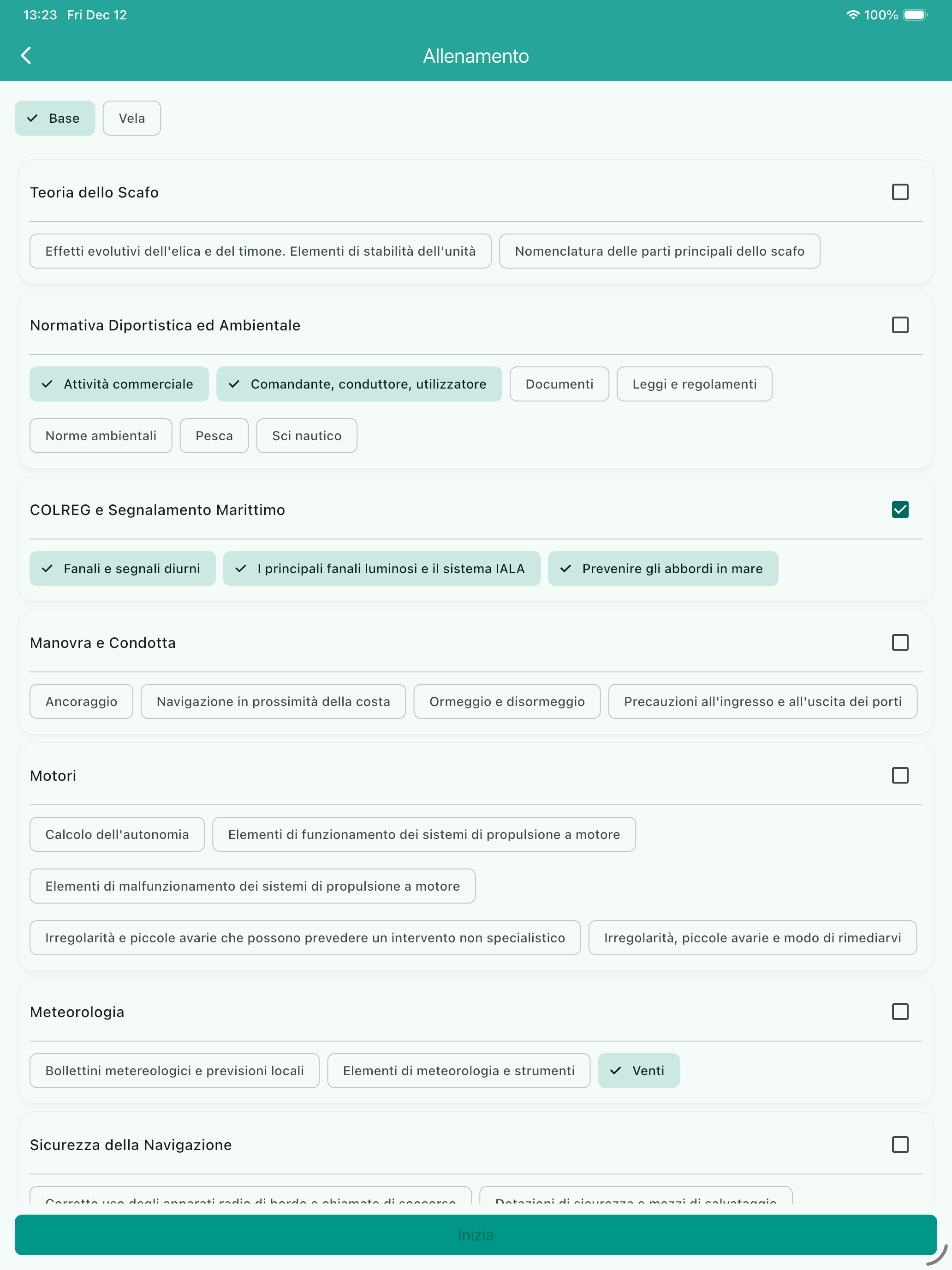Select the Ancoraggio topic chip
This screenshot has width=952, height=1270.
click(x=82, y=701)
